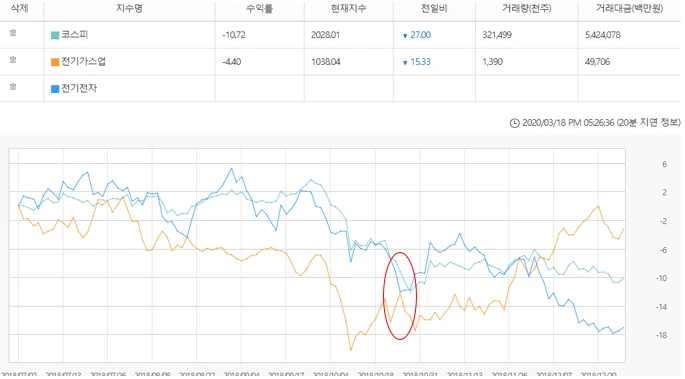
Task: Click the 거래량(천주) column header
Action: pyautogui.click(x=527, y=9)
